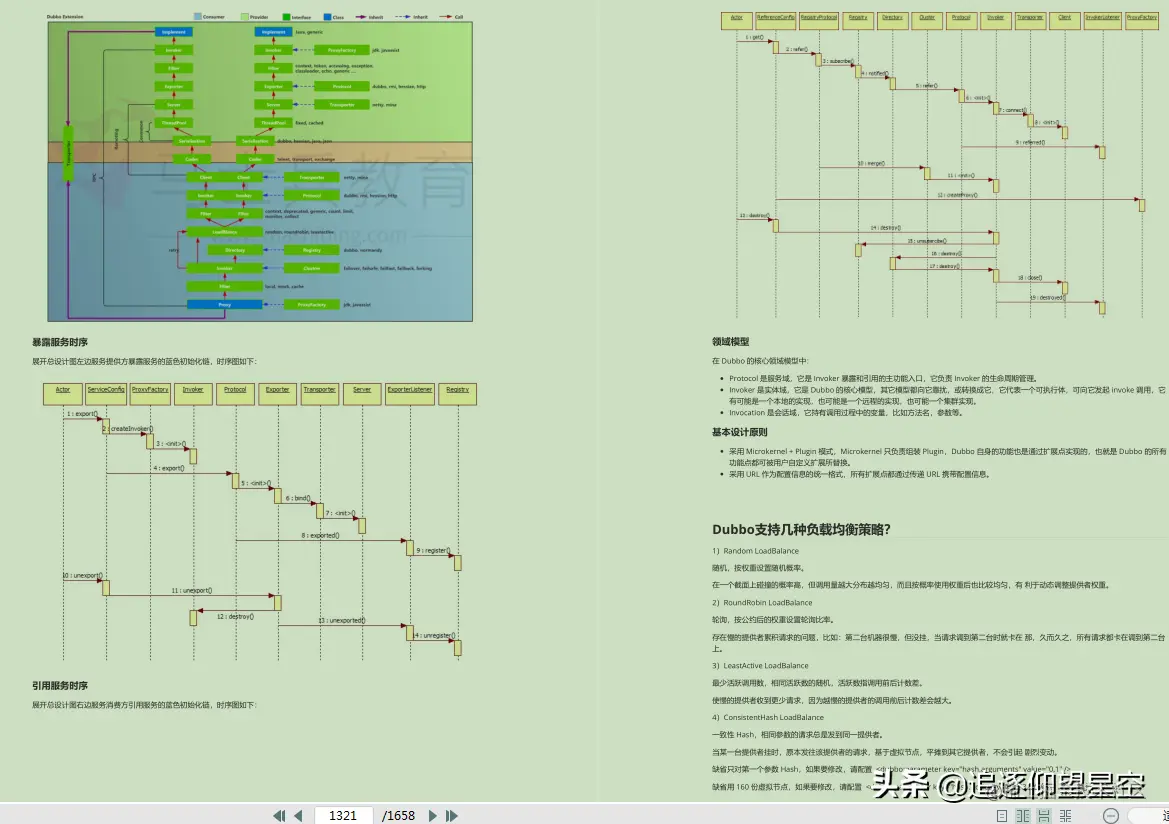1169x824 pixels.
Task: Zoom out with the minus icon
Action: click(x=1111, y=816)
